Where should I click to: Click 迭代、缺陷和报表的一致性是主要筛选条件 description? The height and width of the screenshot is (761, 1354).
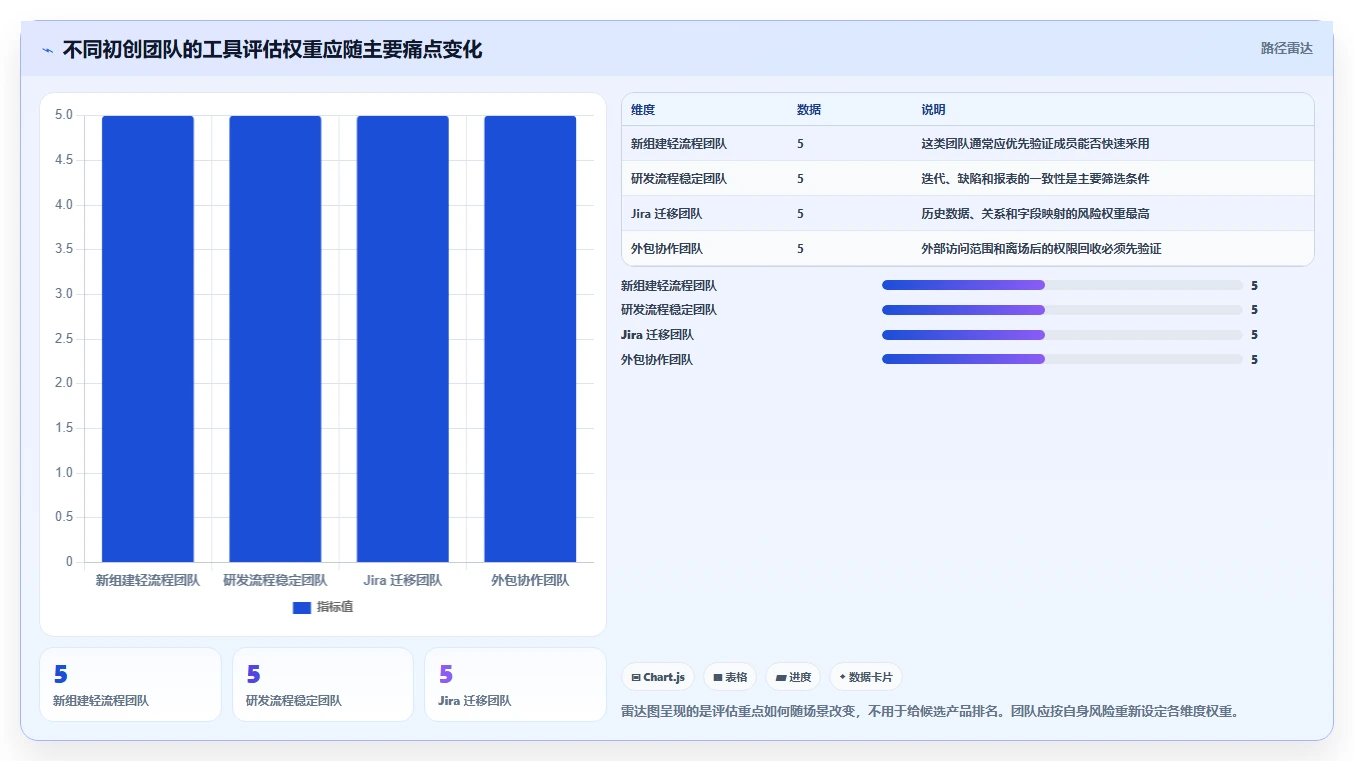(1035, 179)
